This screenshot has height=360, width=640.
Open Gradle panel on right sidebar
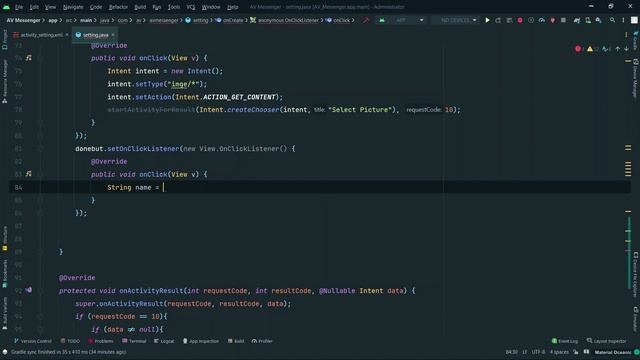click(x=636, y=40)
